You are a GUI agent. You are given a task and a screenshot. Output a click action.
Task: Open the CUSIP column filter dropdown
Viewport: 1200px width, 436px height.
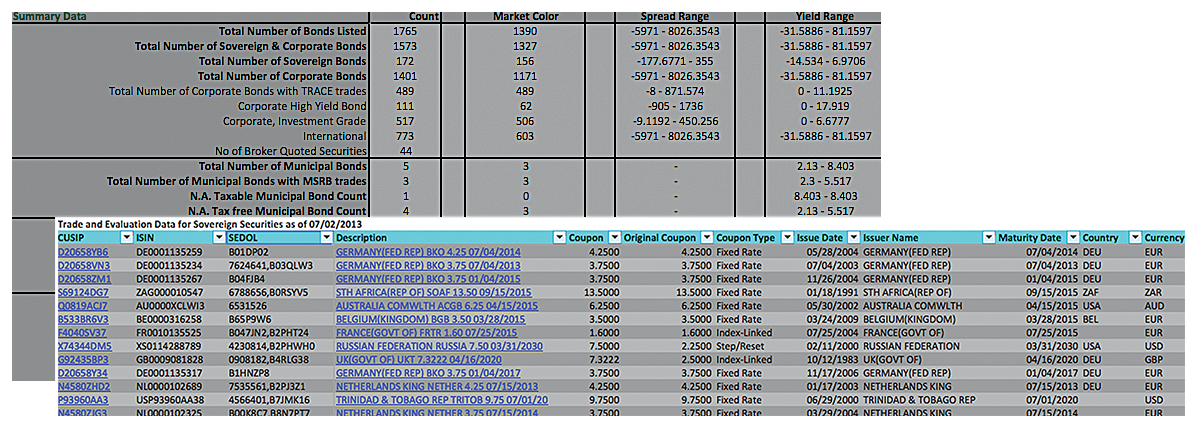126,238
